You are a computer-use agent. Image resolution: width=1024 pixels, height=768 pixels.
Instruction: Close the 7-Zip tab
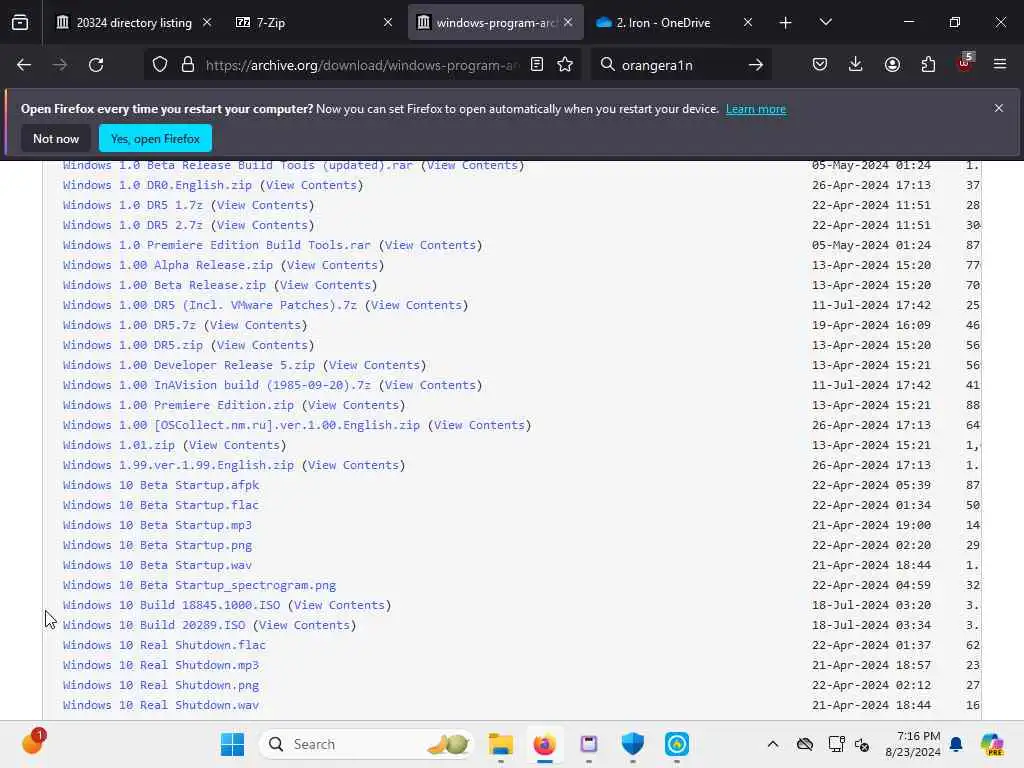point(388,23)
